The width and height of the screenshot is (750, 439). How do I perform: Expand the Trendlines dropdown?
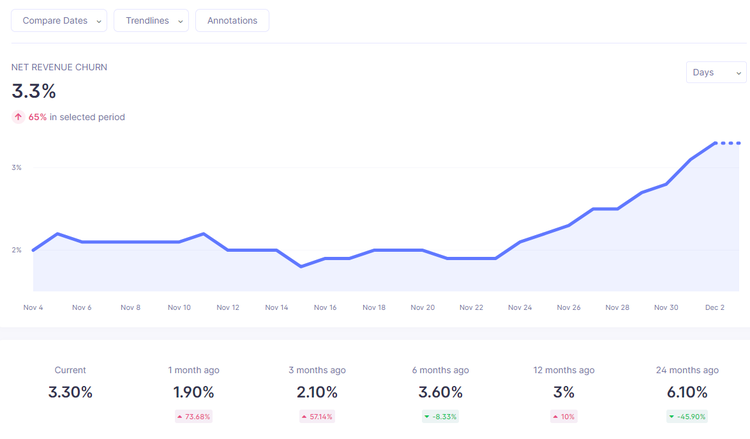tap(151, 21)
